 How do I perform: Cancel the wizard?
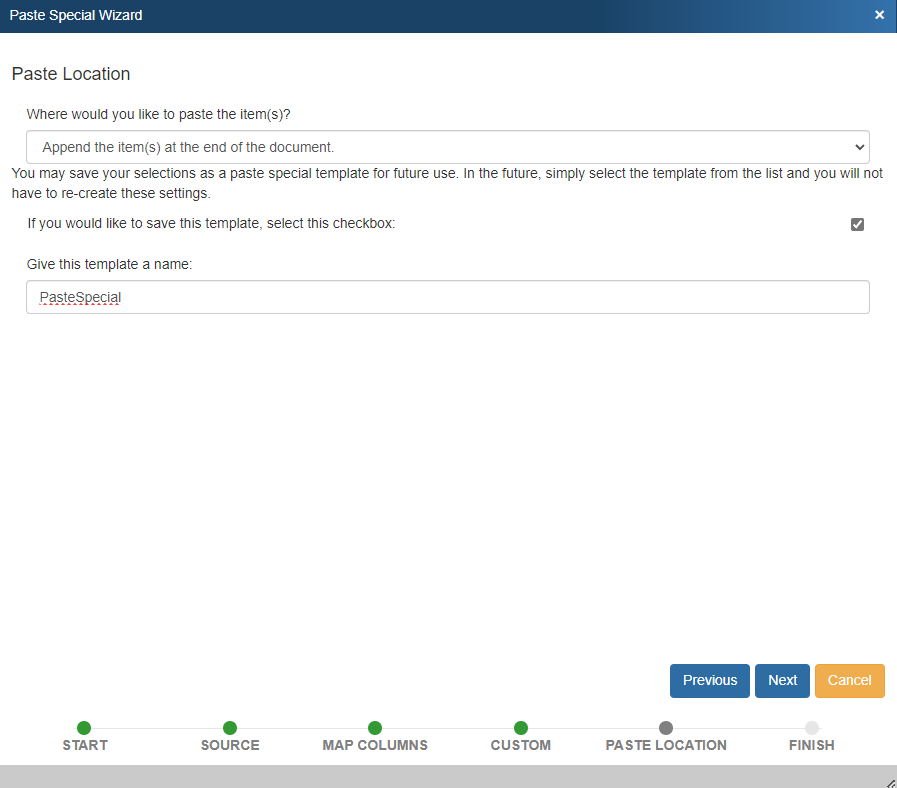tap(849, 680)
